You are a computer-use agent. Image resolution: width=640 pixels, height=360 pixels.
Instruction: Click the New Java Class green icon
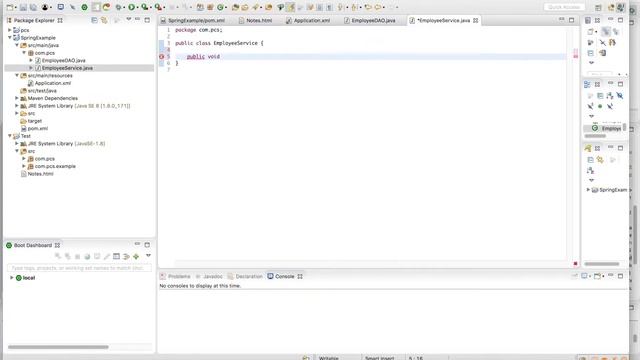click(221, 7)
